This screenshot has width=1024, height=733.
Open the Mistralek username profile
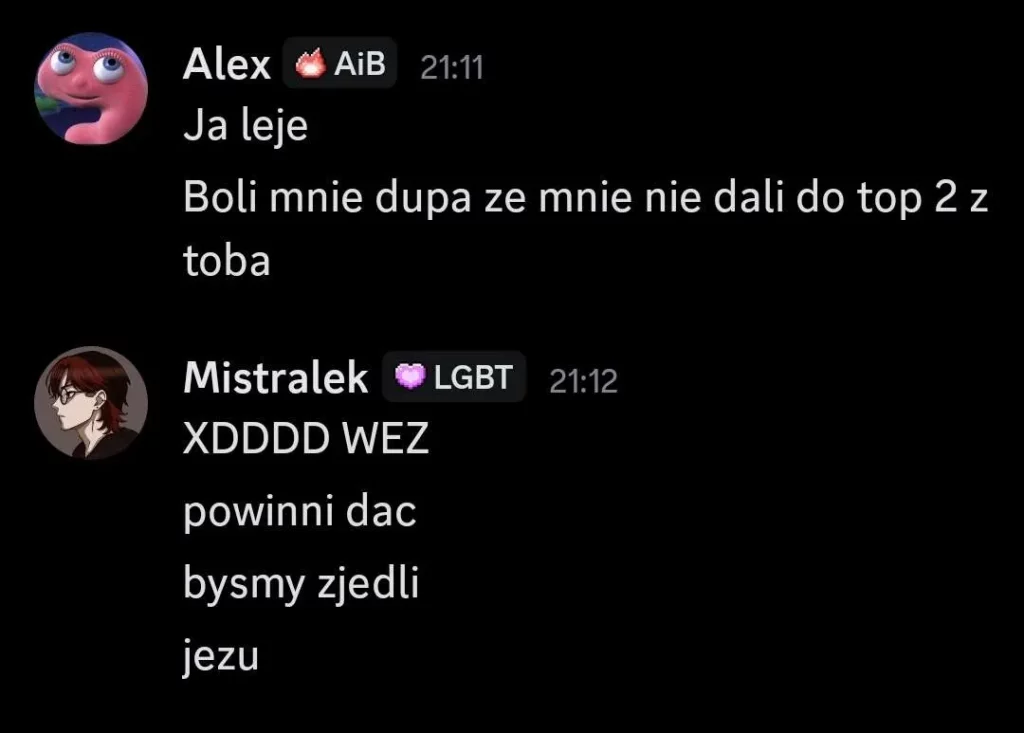click(276, 377)
